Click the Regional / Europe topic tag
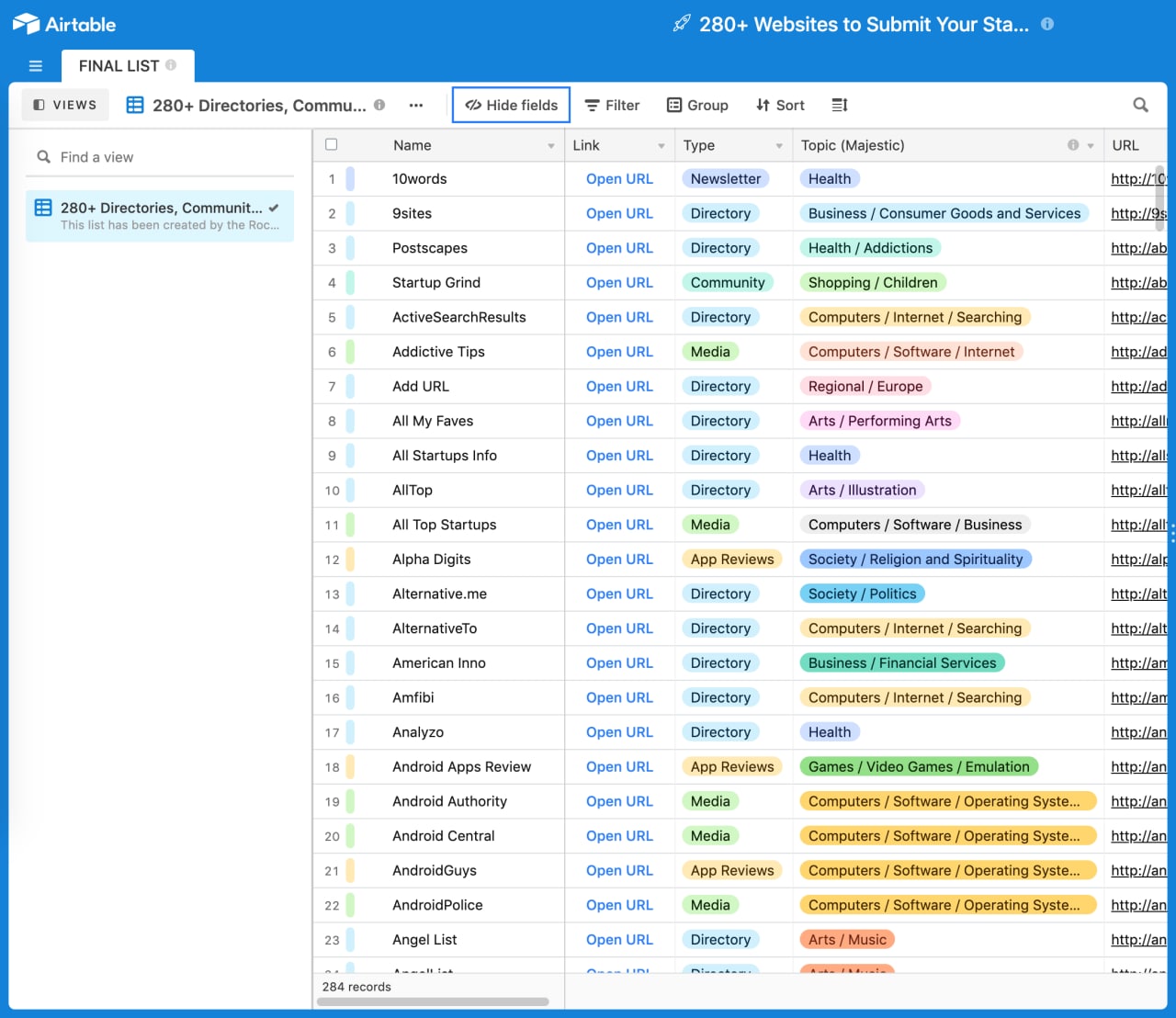1176x1018 pixels. point(865,387)
